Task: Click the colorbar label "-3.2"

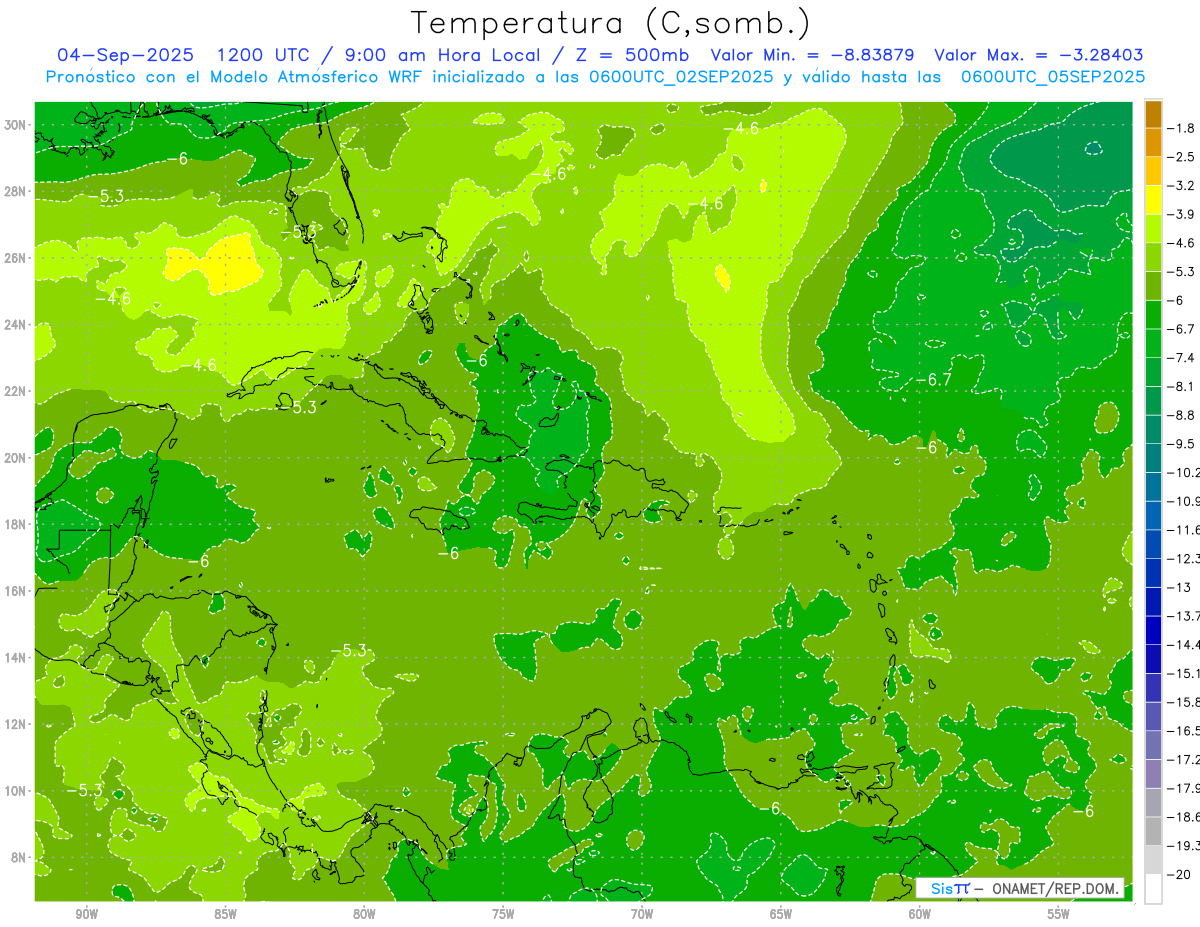Action: click(x=1182, y=186)
